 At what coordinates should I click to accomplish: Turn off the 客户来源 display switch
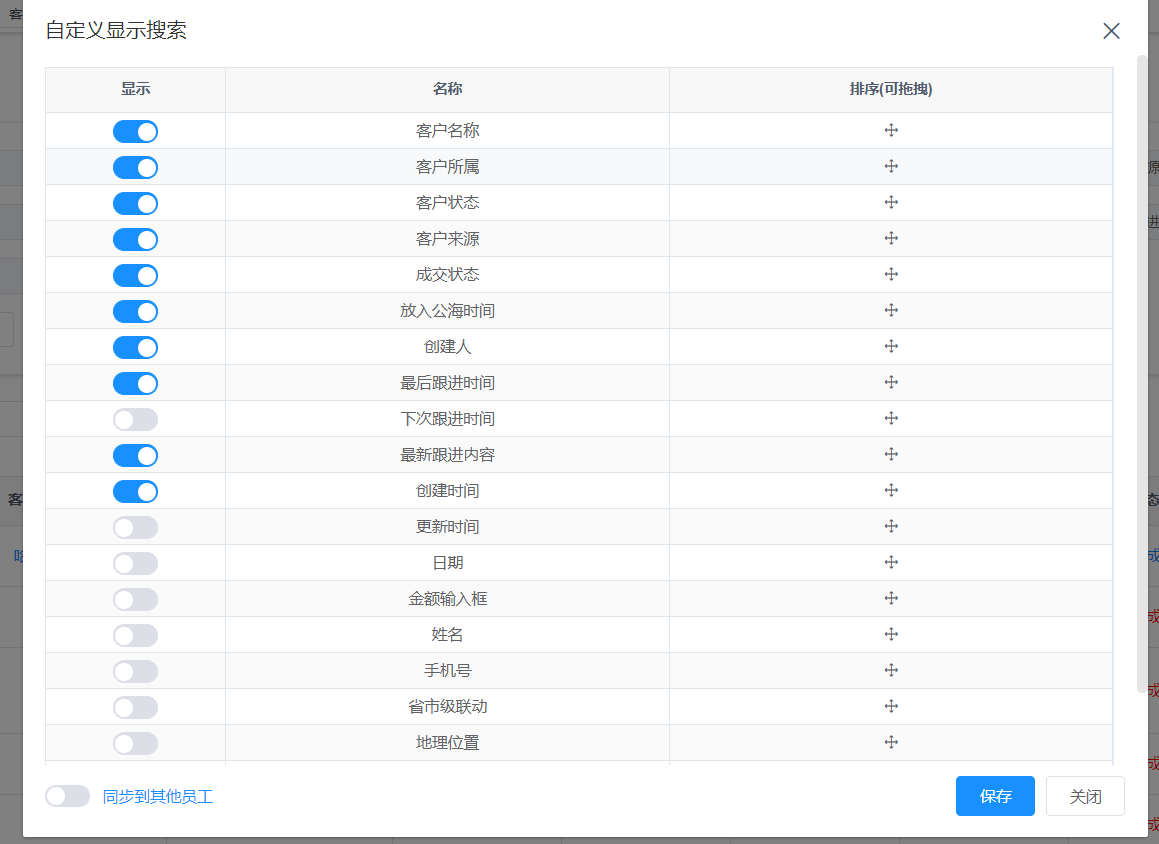coord(135,240)
